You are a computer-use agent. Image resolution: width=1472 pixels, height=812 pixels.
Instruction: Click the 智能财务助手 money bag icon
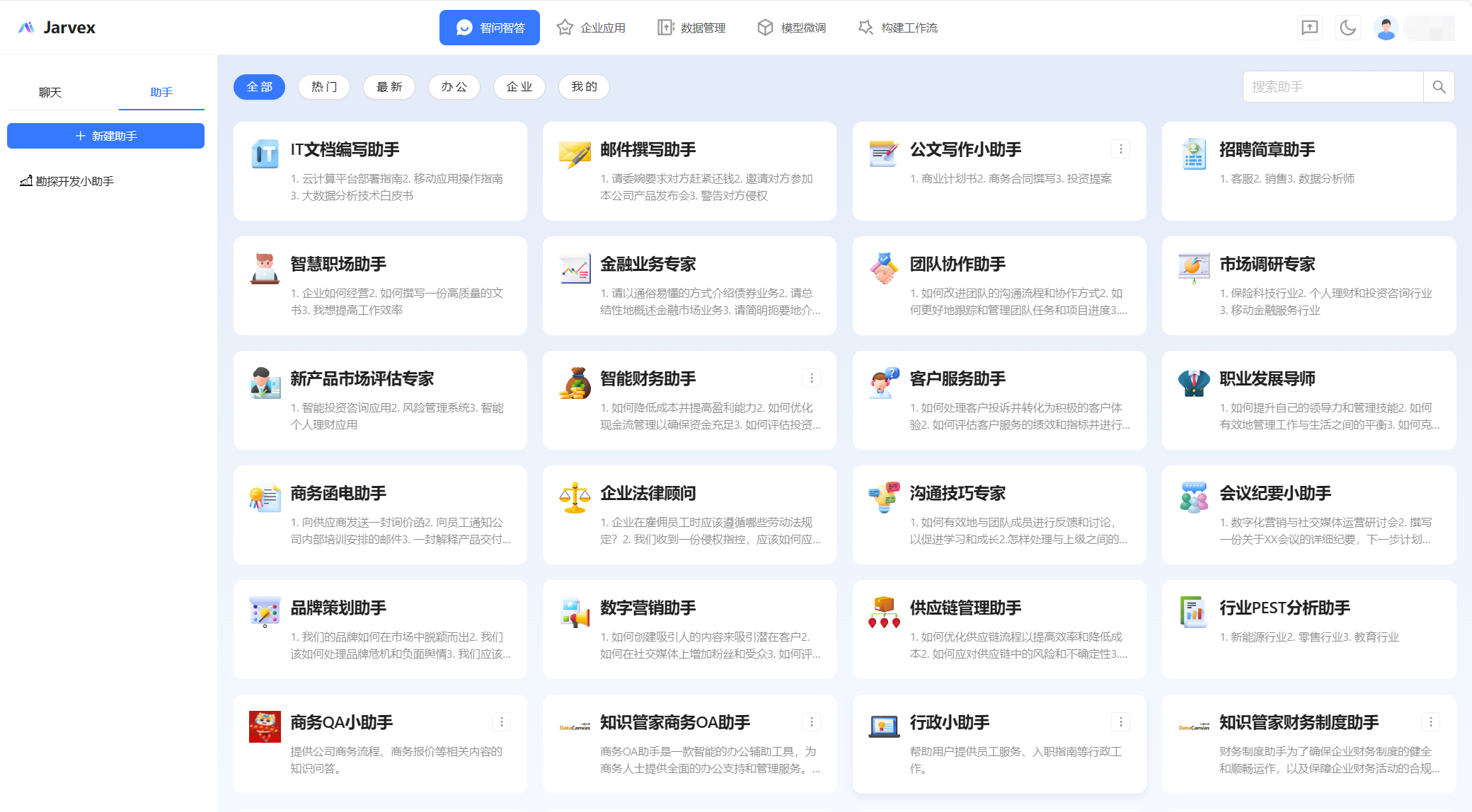[x=575, y=383]
